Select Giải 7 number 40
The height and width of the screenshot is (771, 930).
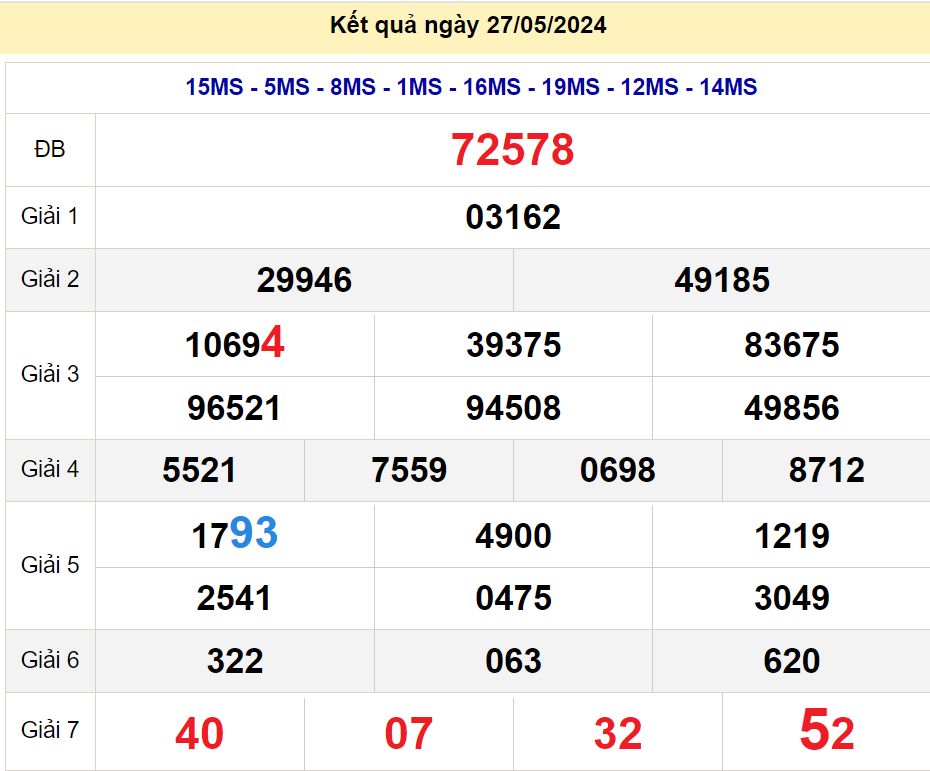[x=199, y=734]
